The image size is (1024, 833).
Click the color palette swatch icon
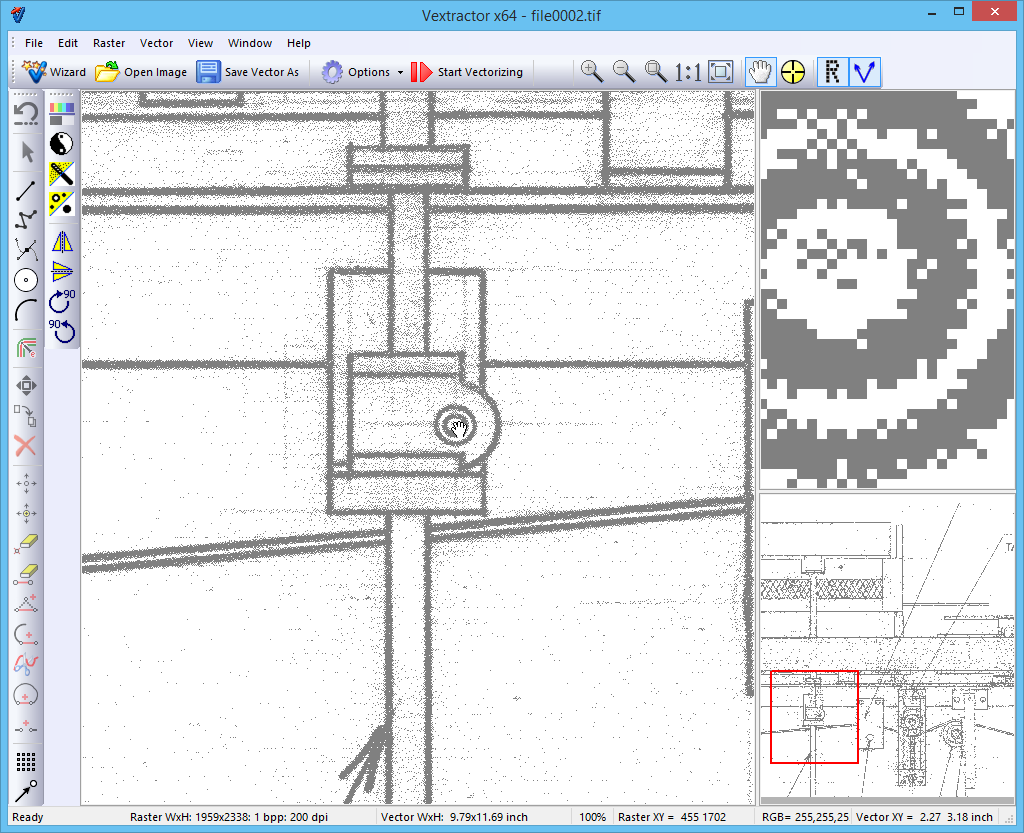[62, 112]
